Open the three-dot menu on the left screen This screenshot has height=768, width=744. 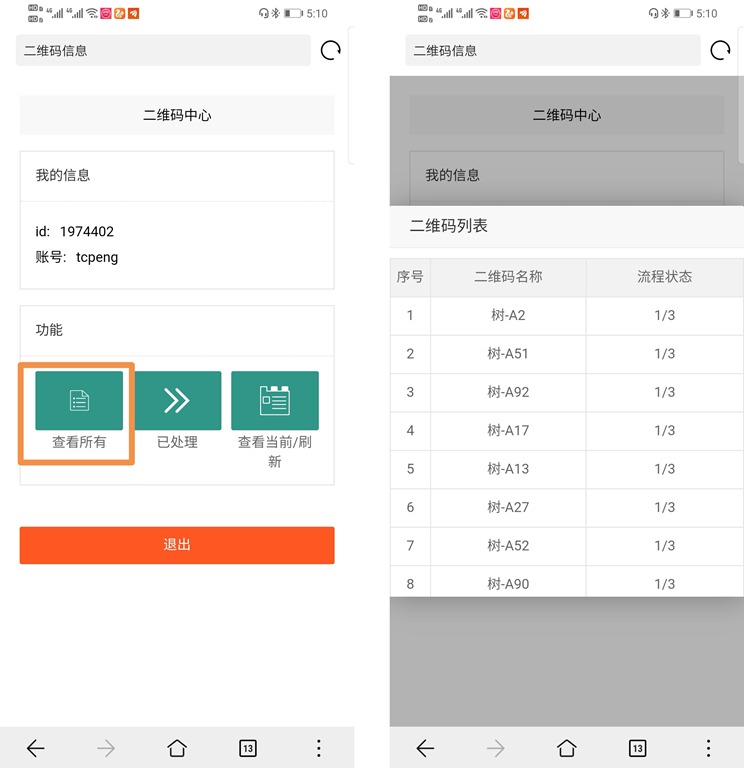pos(319,748)
